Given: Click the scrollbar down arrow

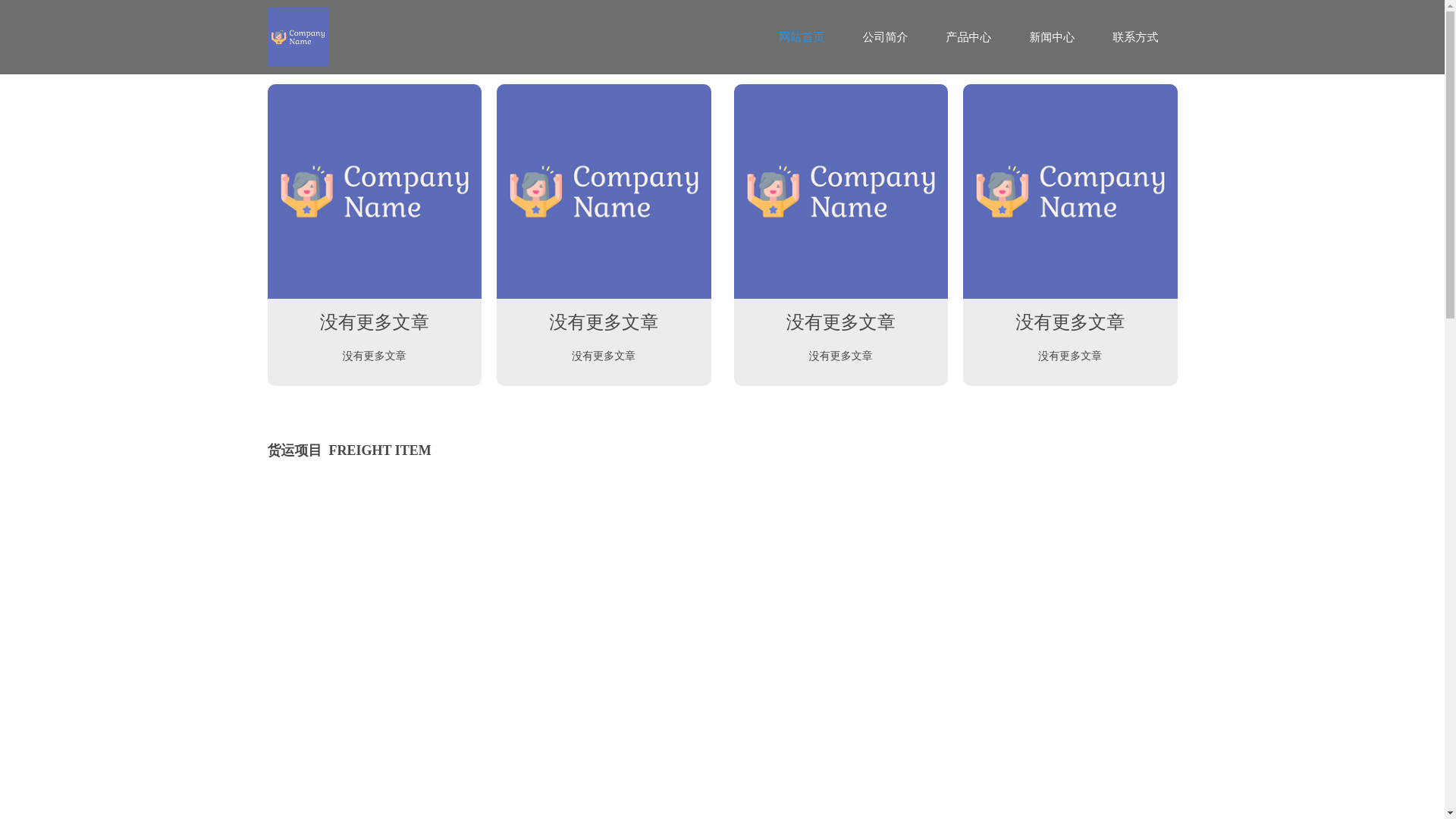Looking at the screenshot, I should 1450,812.
